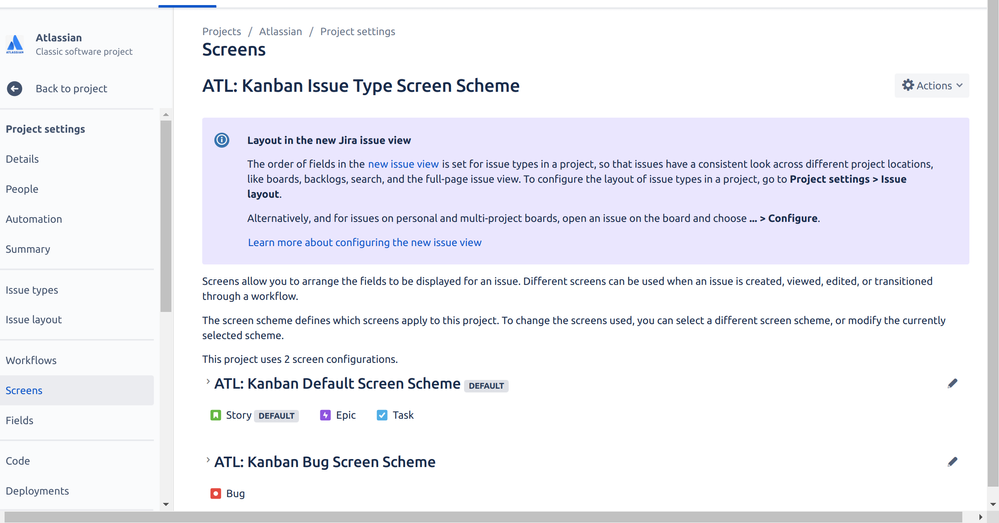This screenshot has width=999, height=523.
Task: Expand the ATL: Kanban Bug Screen Scheme
Action: 208,461
